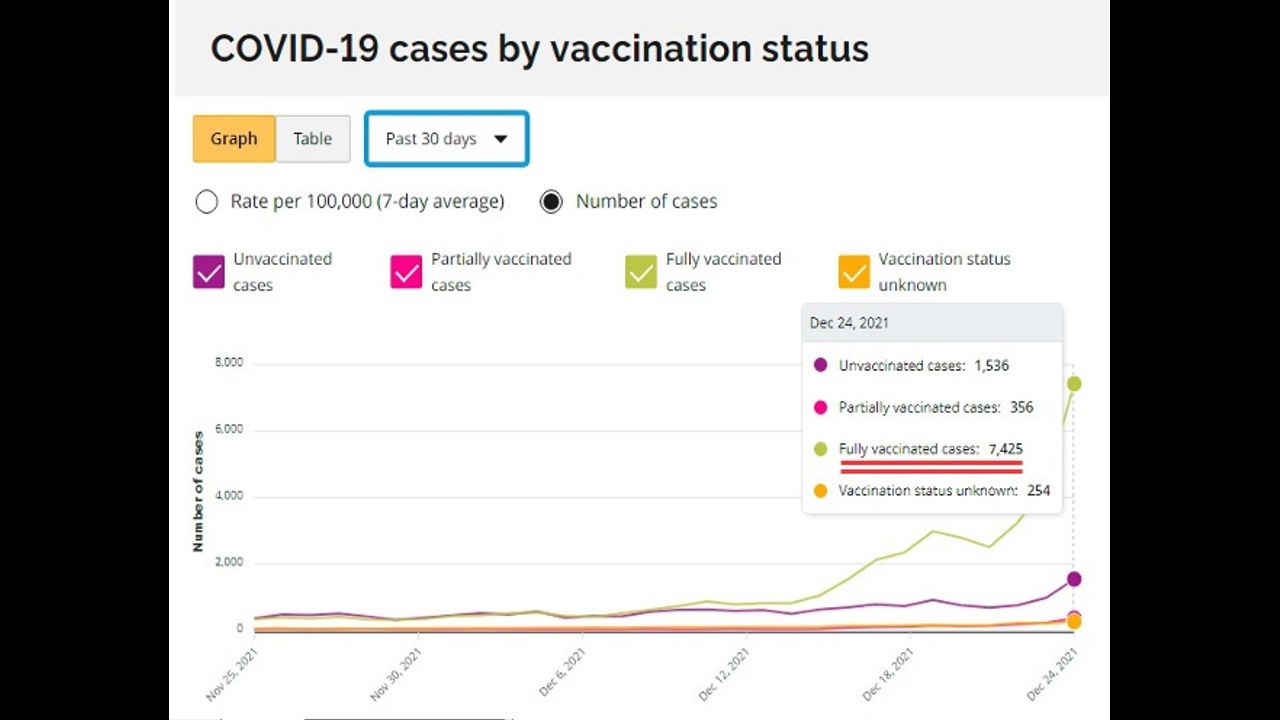Click the orange status unknown data point
This screenshot has width=1280, height=720.
(1073, 622)
